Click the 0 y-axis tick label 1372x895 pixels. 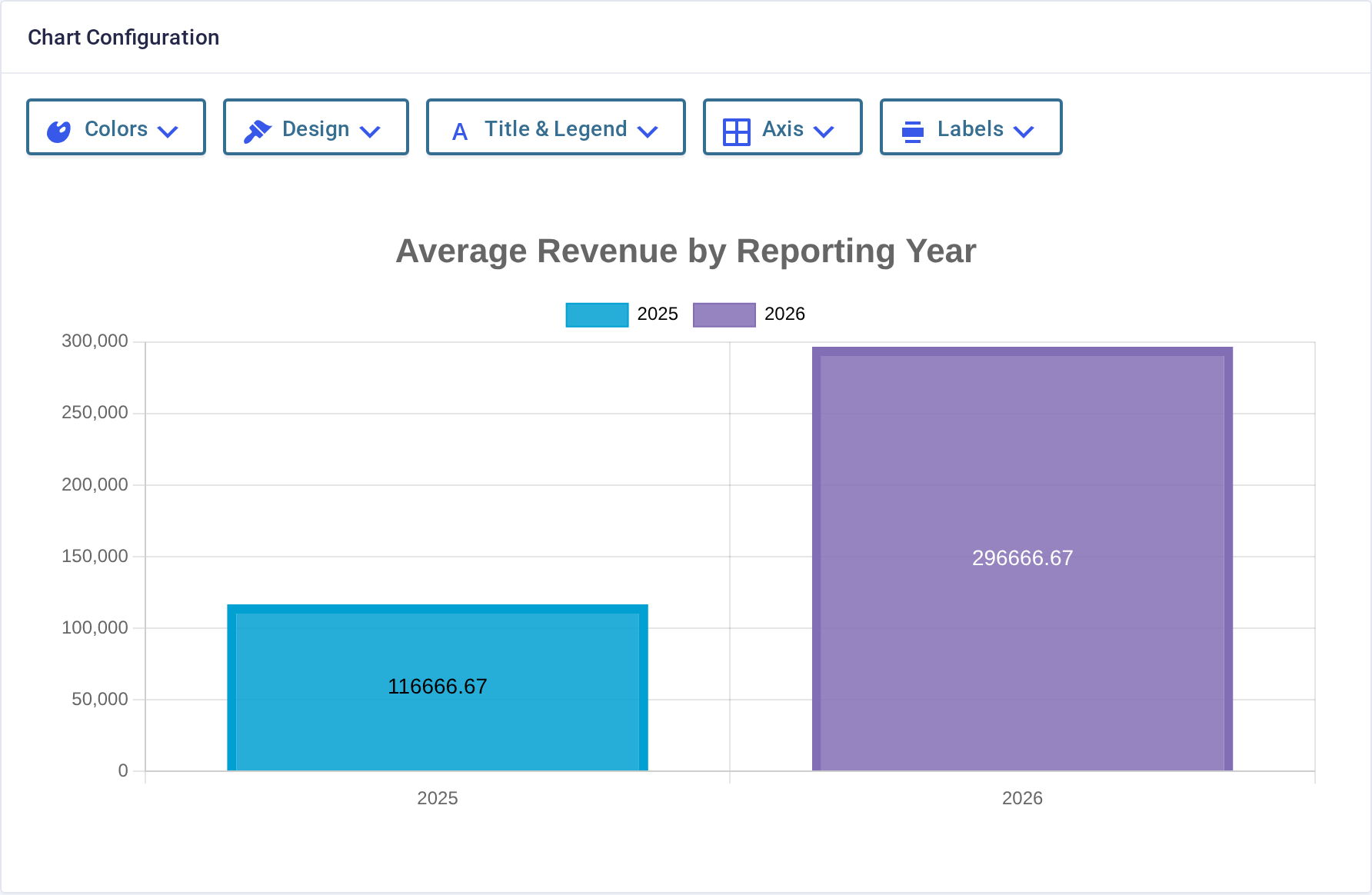coord(123,771)
